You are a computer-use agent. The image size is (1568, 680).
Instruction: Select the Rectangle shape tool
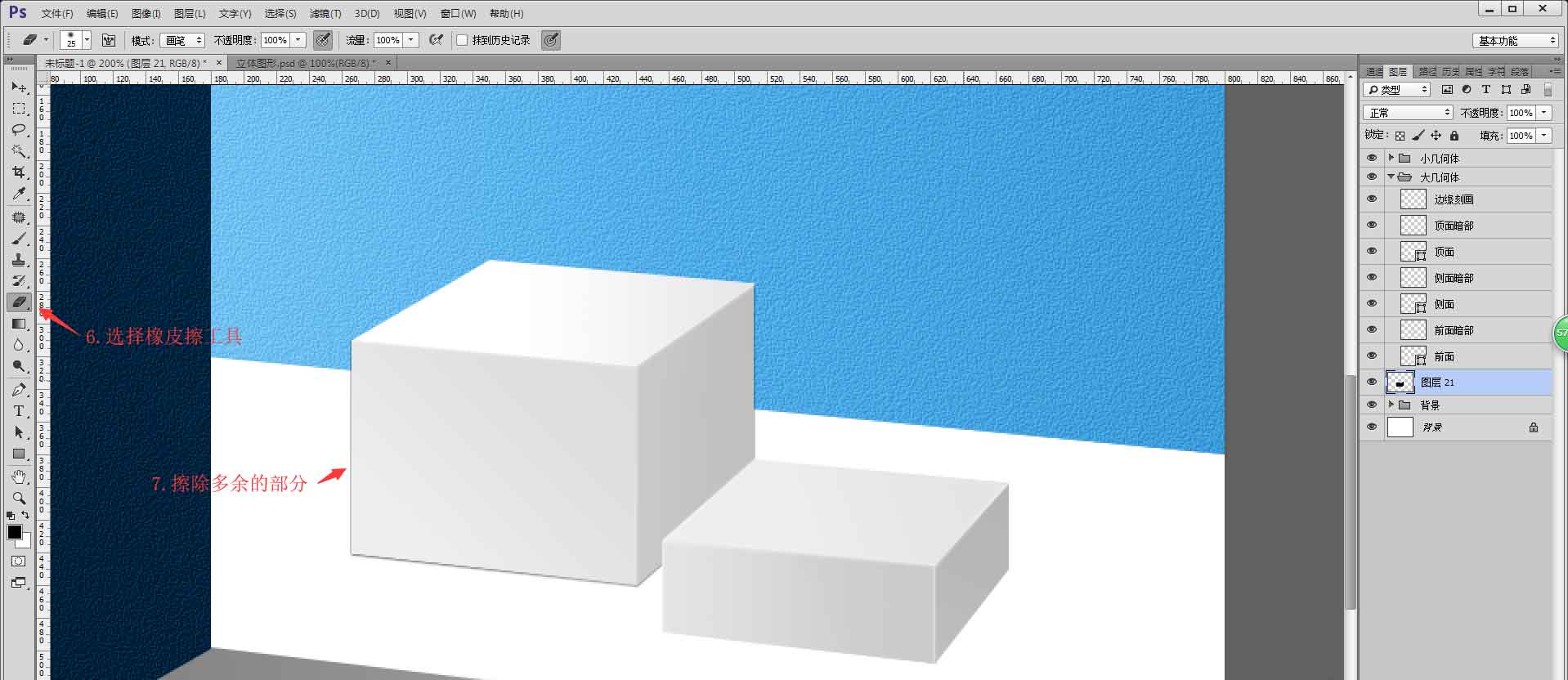point(19,454)
